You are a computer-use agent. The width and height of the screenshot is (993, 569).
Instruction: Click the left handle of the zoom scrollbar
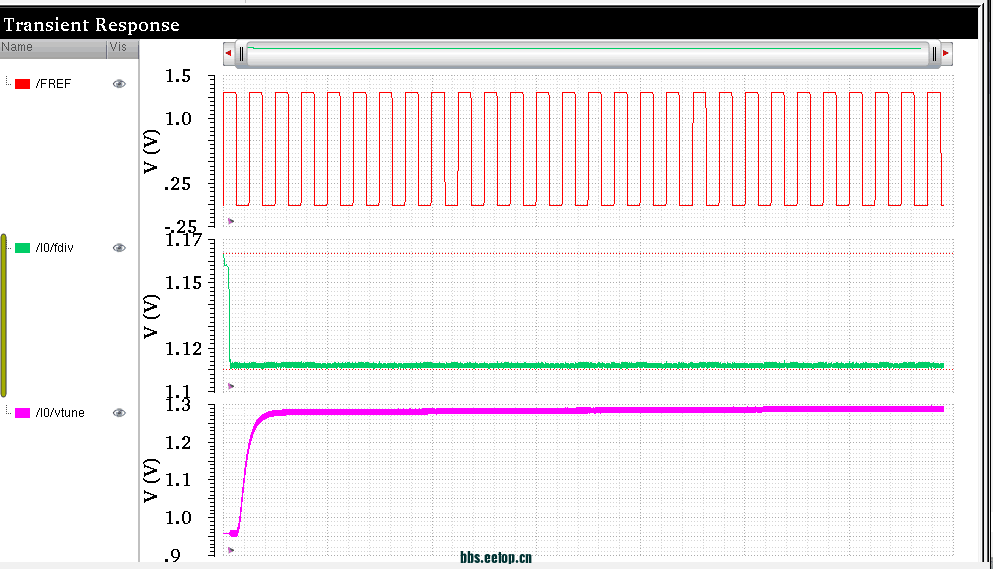241,54
